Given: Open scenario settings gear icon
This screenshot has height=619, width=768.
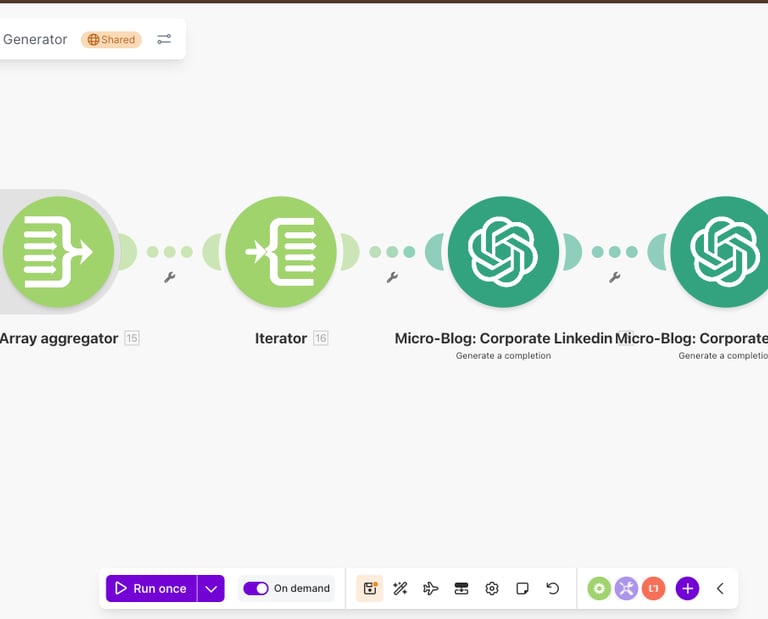Looking at the screenshot, I should (492, 588).
